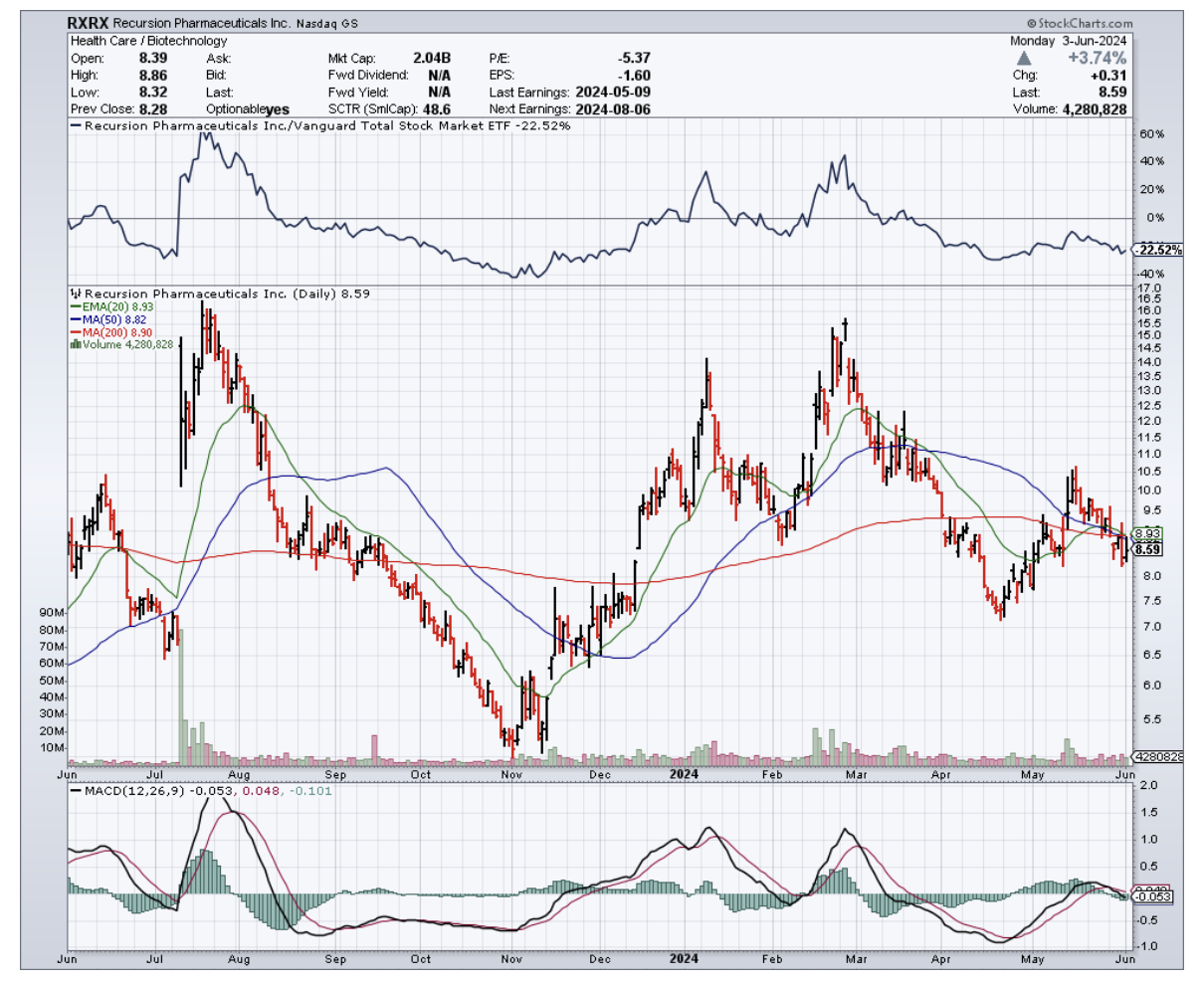Image resolution: width=1204 pixels, height=985 pixels.
Task: Click the Health Care / Biotechnology sector text
Action: click(x=148, y=41)
